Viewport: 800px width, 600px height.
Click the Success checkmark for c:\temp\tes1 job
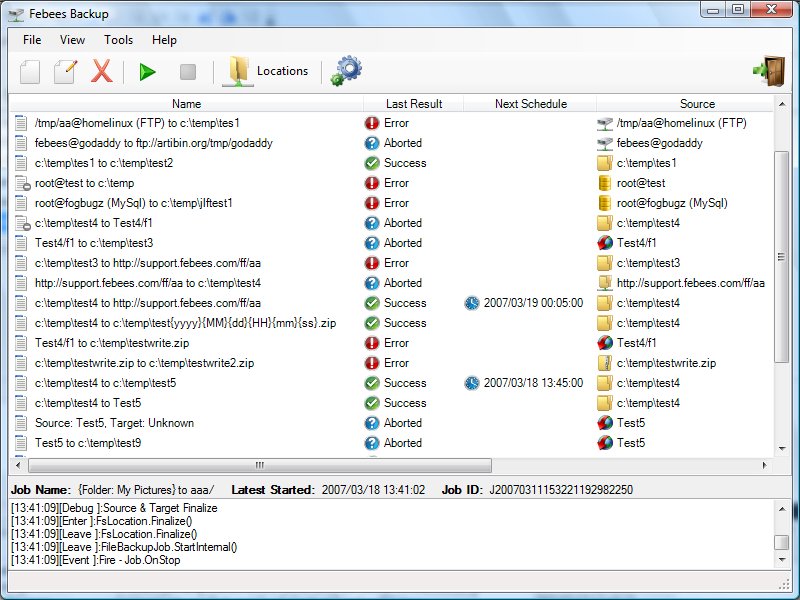372,163
